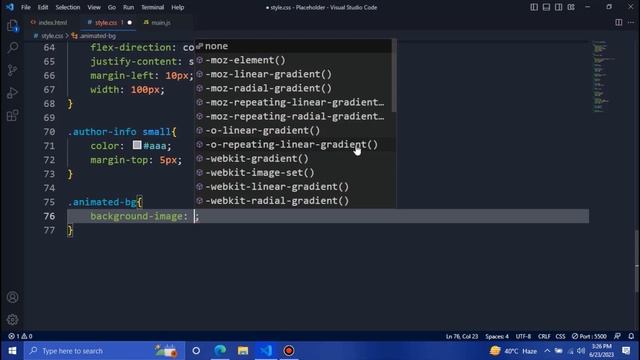Toggle Panel layout icon in title bar
The image size is (640, 360).
point(546,7)
